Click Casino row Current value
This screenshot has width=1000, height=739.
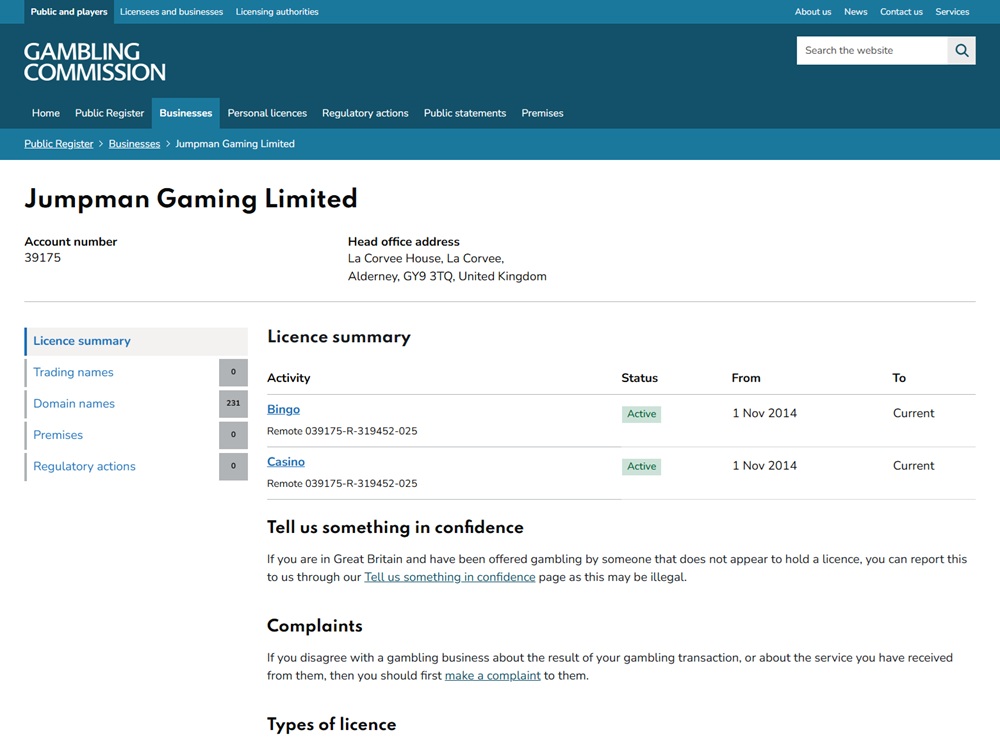[x=913, y=465]
